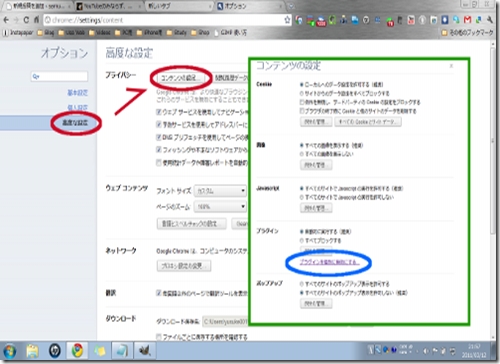
Task: Toggle the ウェブ サービス navigation checkbox
Action: [159, 112]
